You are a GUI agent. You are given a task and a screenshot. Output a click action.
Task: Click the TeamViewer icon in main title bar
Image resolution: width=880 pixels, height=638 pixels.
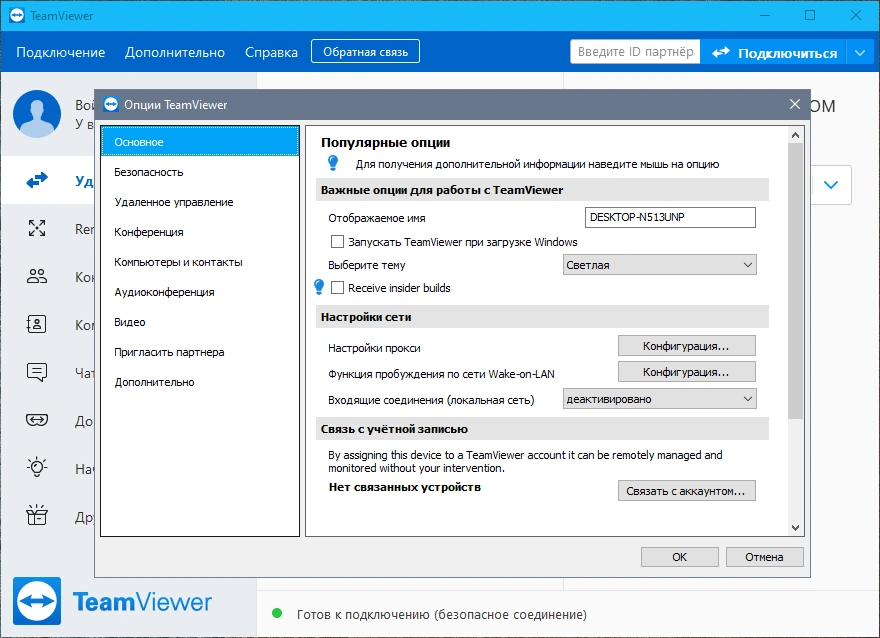[x=17, y=16]
